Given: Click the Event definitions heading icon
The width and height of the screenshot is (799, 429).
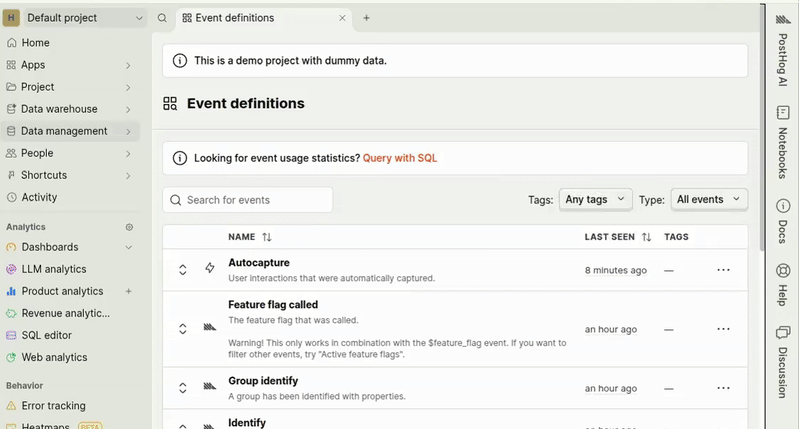Looking at the screenshot, I should (x=170, y=104).
